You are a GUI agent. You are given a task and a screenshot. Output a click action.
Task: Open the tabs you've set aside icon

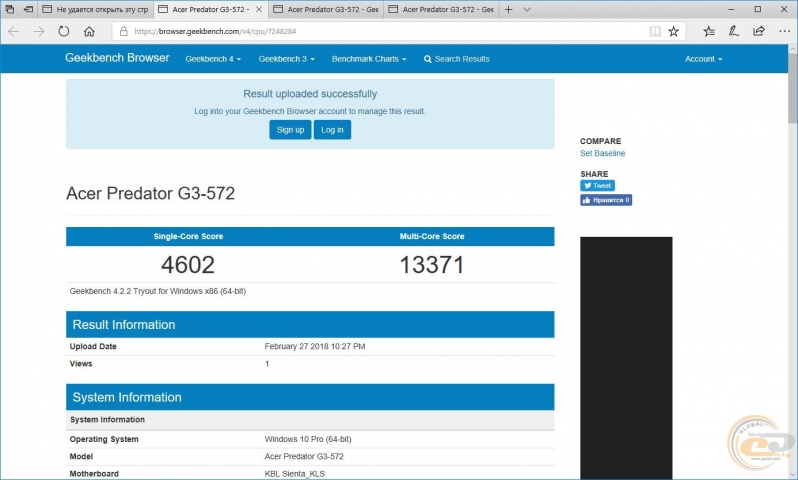tap(10, 9)
